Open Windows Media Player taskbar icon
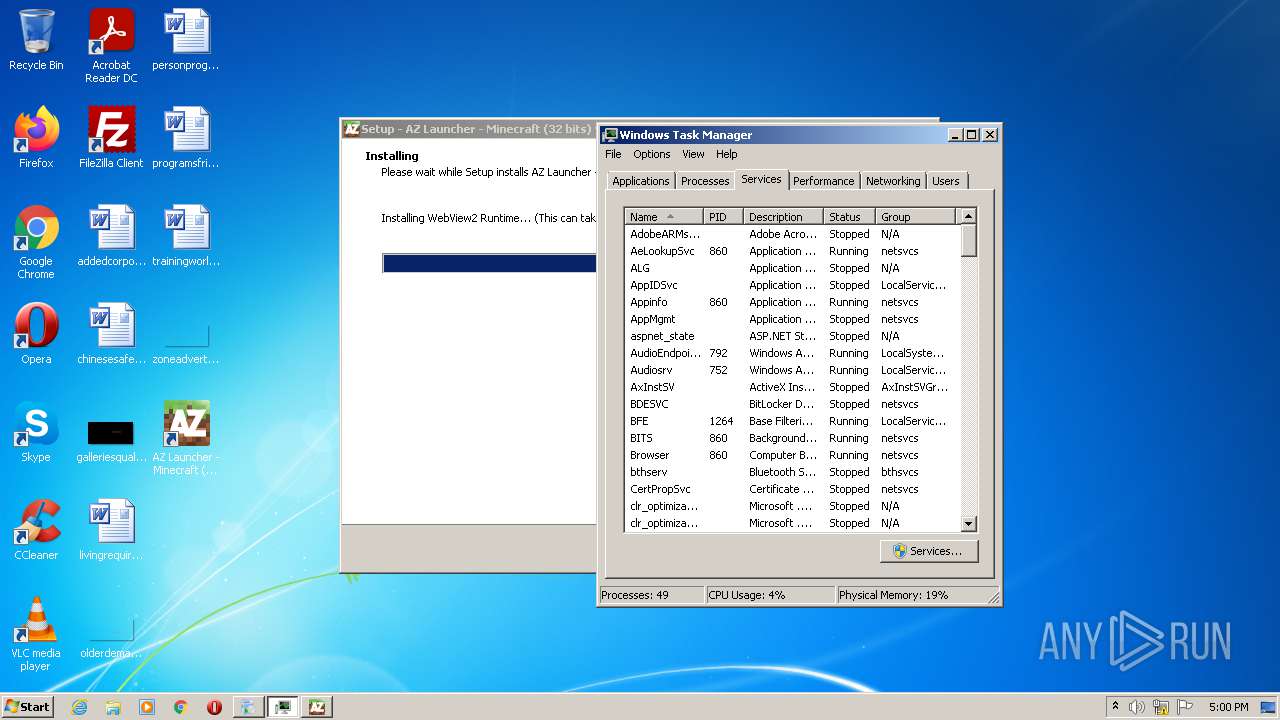The height and width of the screenshot is (720, 1280). click(147, 707)
